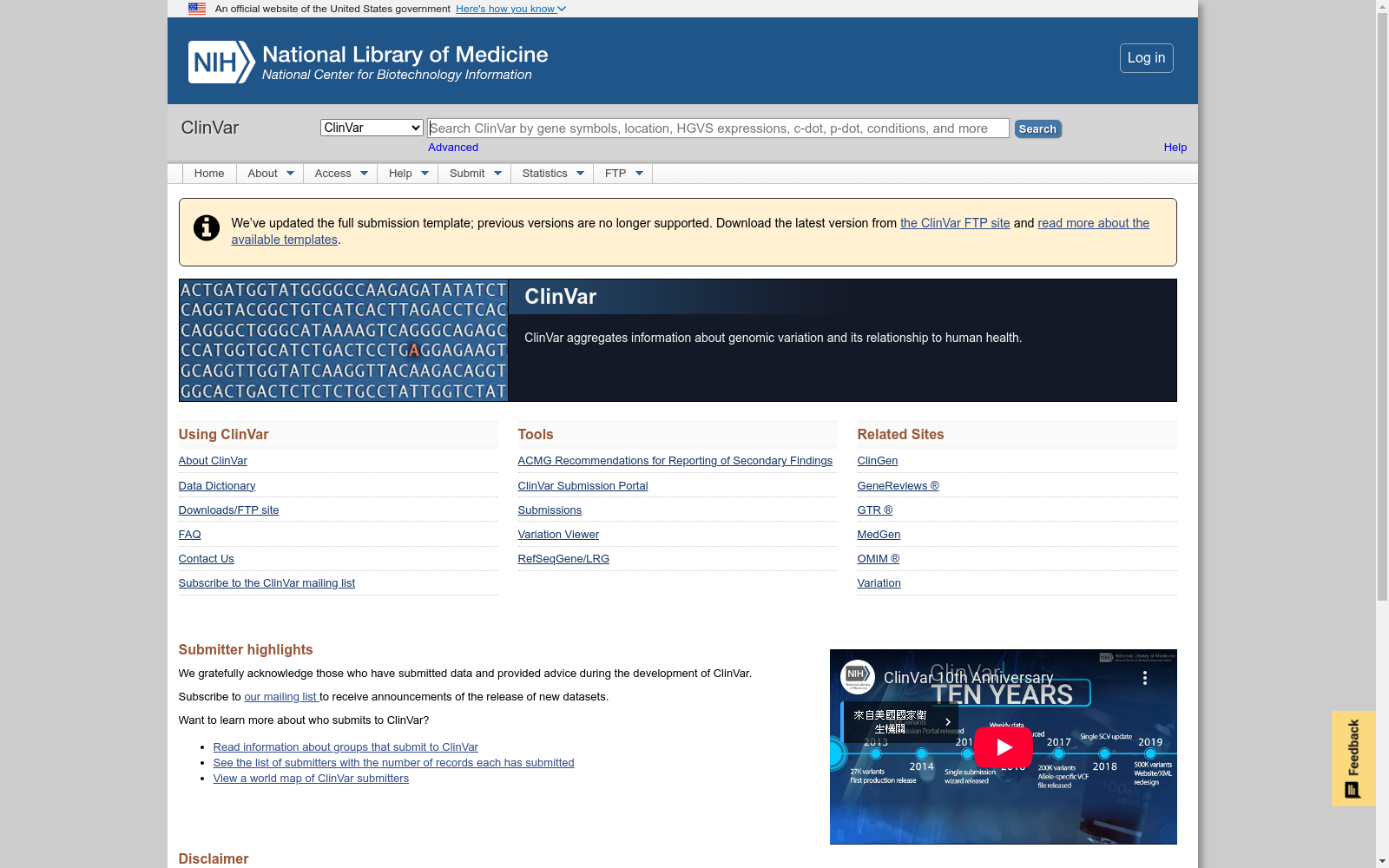Click the Help link at right

1175,148
